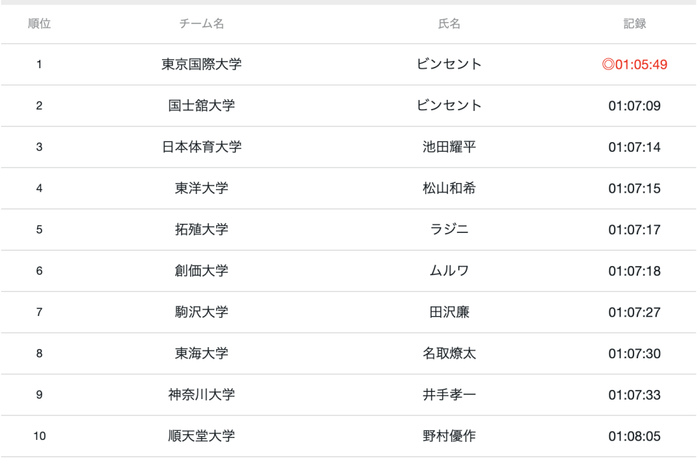Click the 記録 column header
Image resolution: width=700 pixels, height=462 pixels.
tap(634, 23)
